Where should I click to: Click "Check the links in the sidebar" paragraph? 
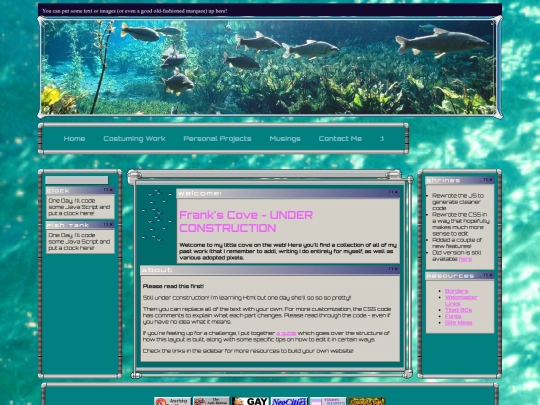[248, 351]
